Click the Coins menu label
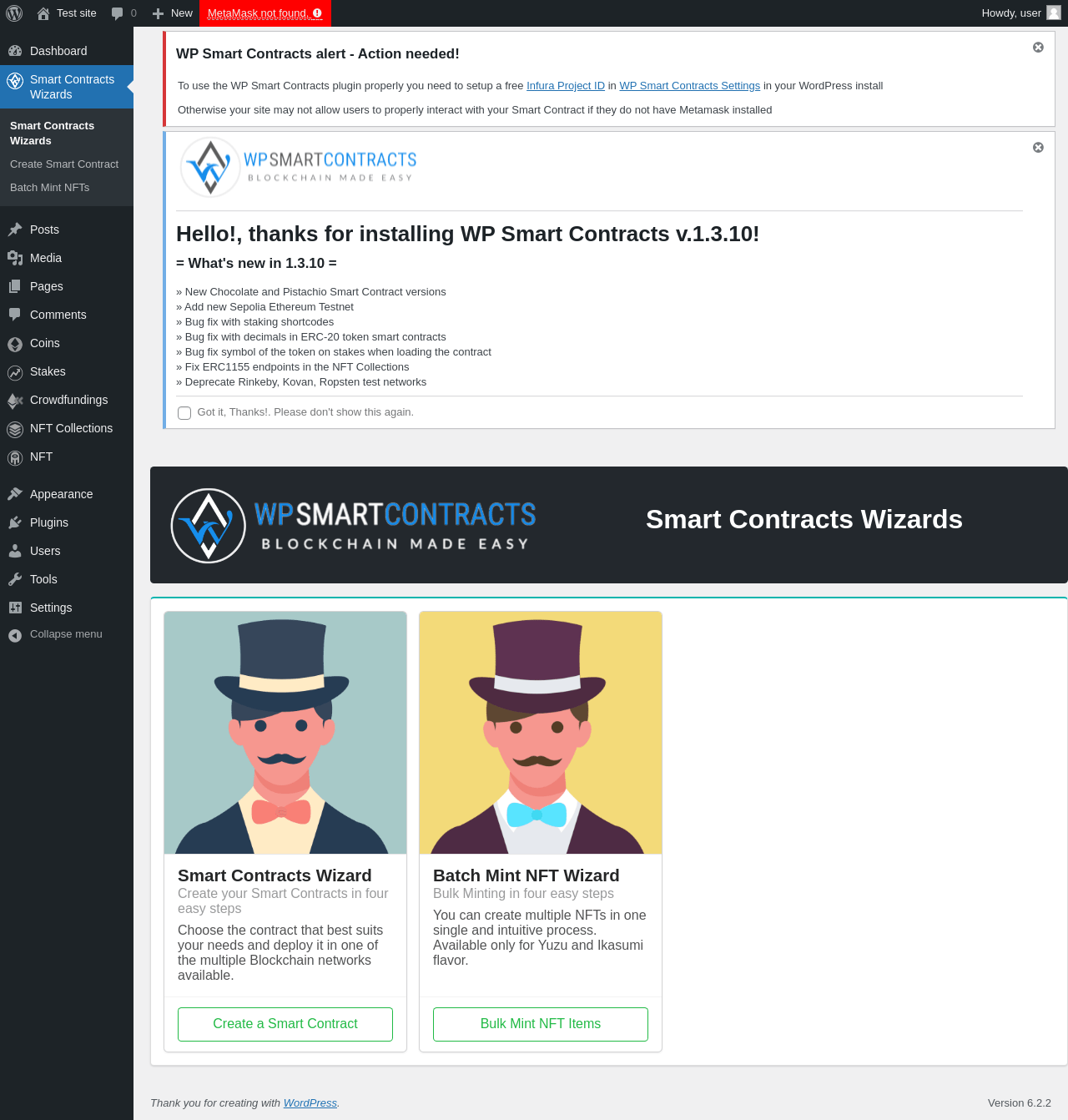 coord(45,343)
